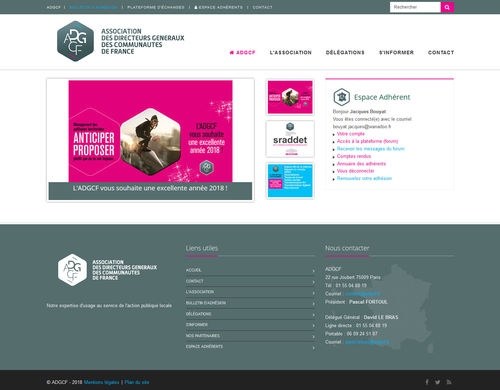Open the RSS feed icon in the footer
Image resolution: width=500 pixels, height=390 pixels.
pos(449,382)
